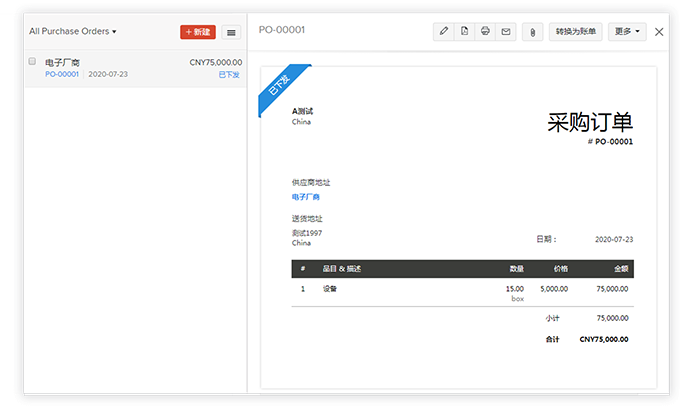Click the 转换为账单 button
The width and height of the screenshot is (691, 408).
pos(576,32)
